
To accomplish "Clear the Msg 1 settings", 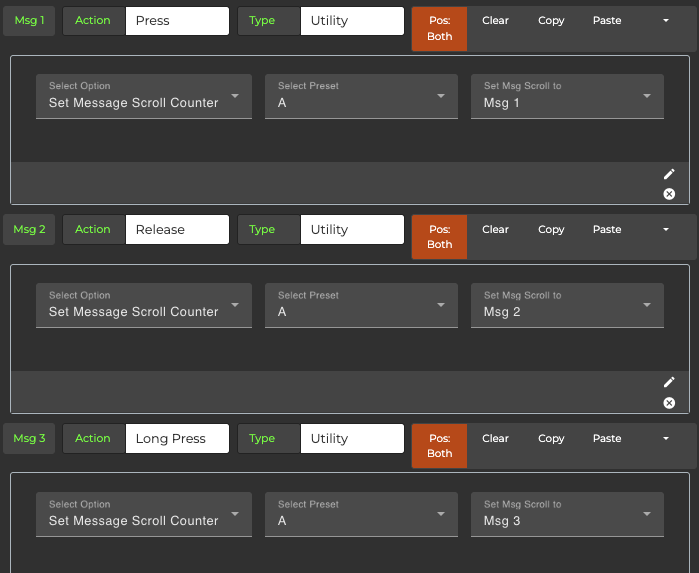I will click(495, 21).
